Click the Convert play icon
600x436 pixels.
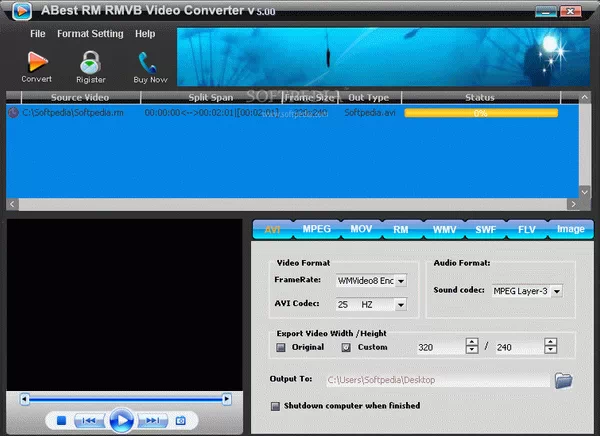(37, 59)
